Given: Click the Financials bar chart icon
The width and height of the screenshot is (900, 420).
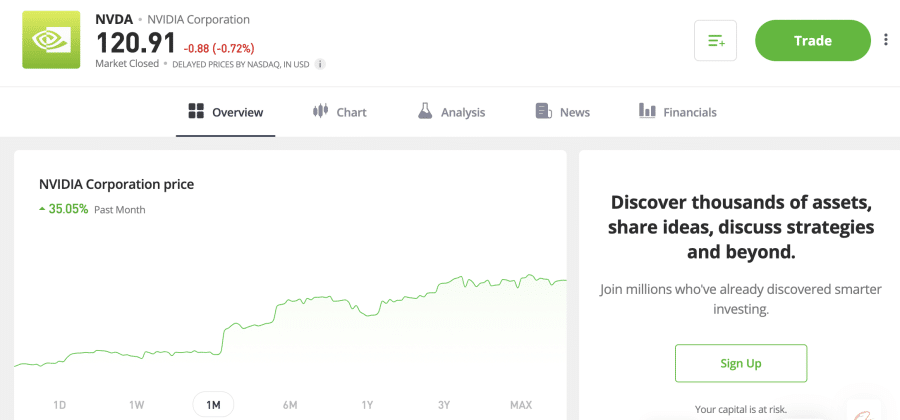Looking at the screenshot, I should click(x=647, y=111).
